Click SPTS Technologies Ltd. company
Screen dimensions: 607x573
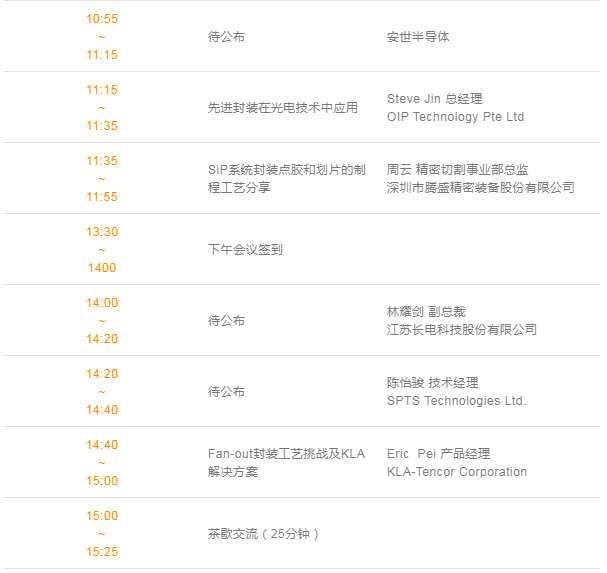pyautogui.click(x=457, y=401)
